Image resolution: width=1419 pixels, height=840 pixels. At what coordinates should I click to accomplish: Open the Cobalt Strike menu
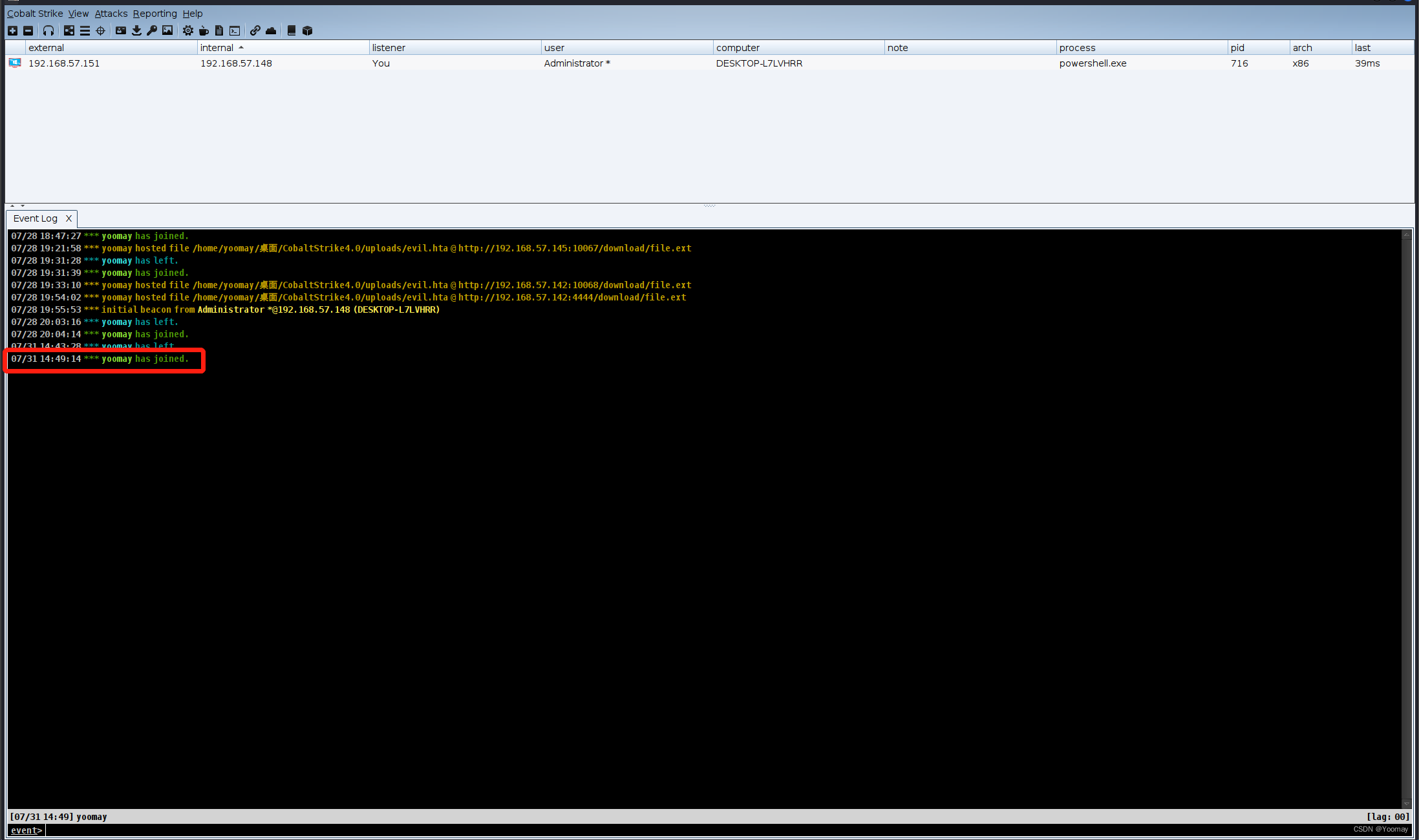pyautogui.click(x=35, y=14)
